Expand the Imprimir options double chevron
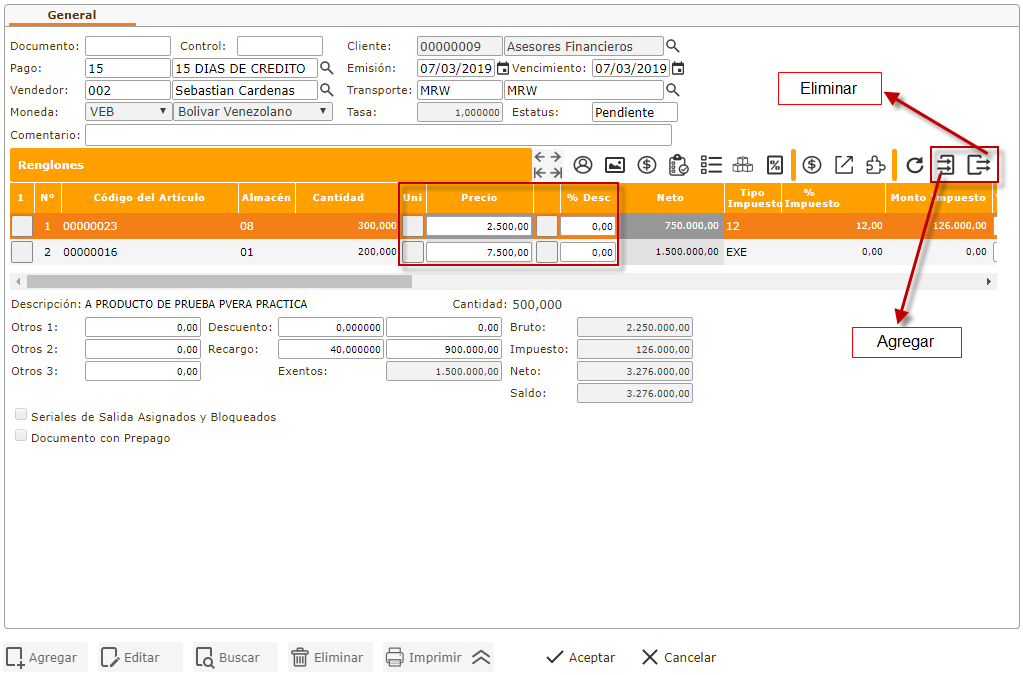Screen dimensions: 1023x675 tap(481, 657)
